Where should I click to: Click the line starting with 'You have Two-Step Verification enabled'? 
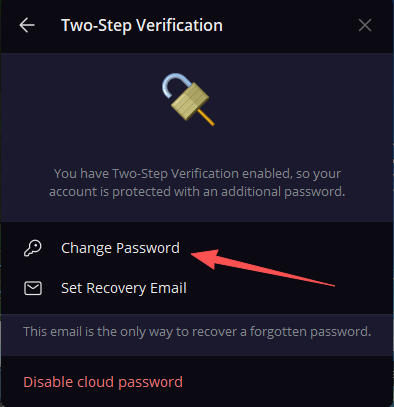[x=197, y=174]
